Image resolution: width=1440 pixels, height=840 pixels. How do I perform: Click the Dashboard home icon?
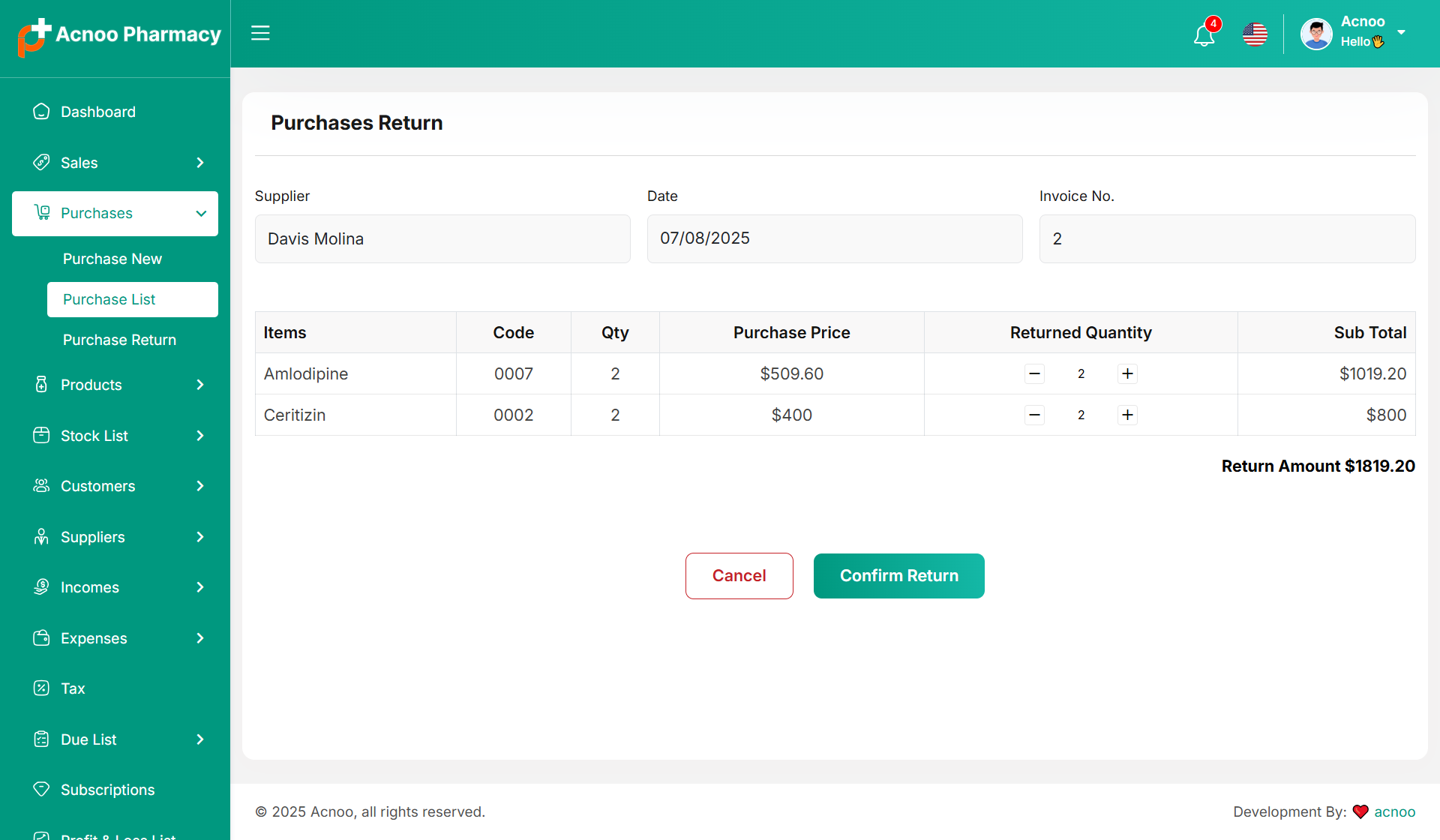click(41, 112)
